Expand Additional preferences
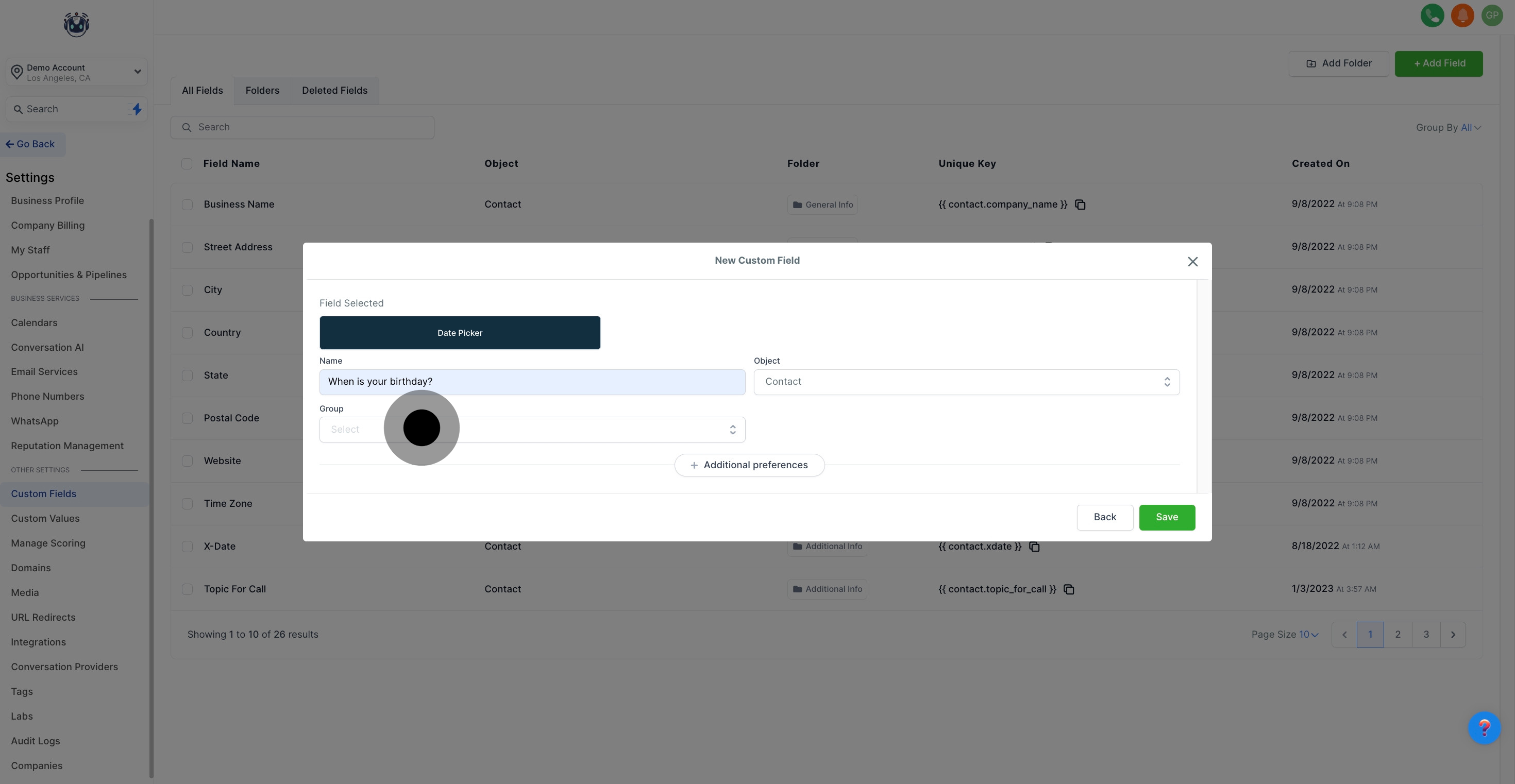Image resolution: width=1515 pixels, height=784 pixels. (749, 465)
